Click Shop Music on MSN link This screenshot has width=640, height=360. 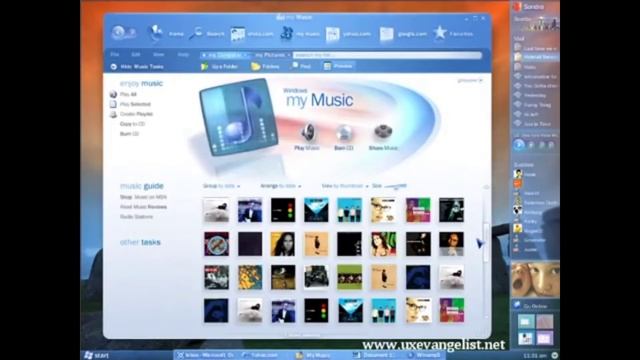(x=143, y=197)
